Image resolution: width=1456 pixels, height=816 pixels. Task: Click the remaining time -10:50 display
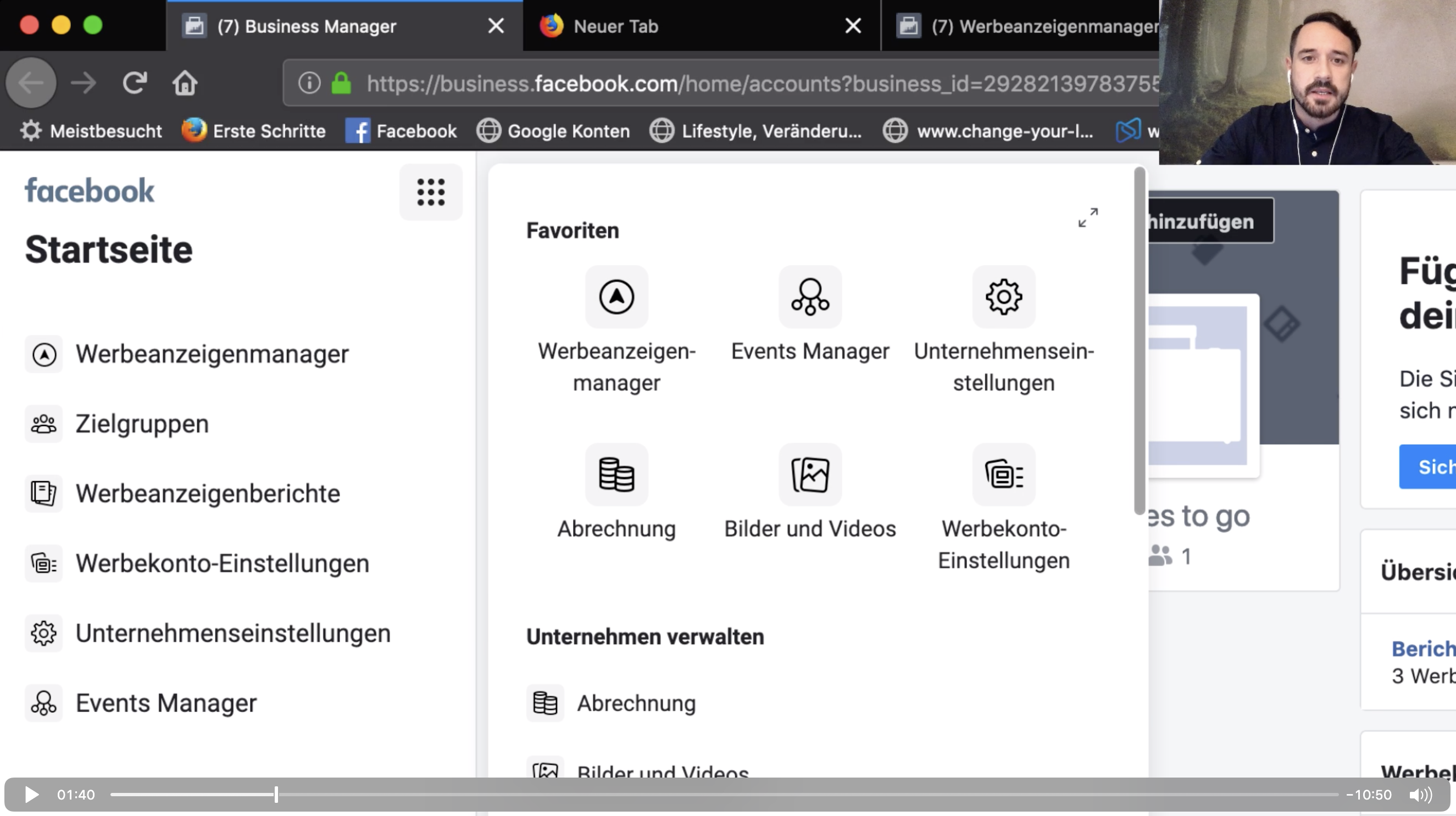click(1369, 795)
